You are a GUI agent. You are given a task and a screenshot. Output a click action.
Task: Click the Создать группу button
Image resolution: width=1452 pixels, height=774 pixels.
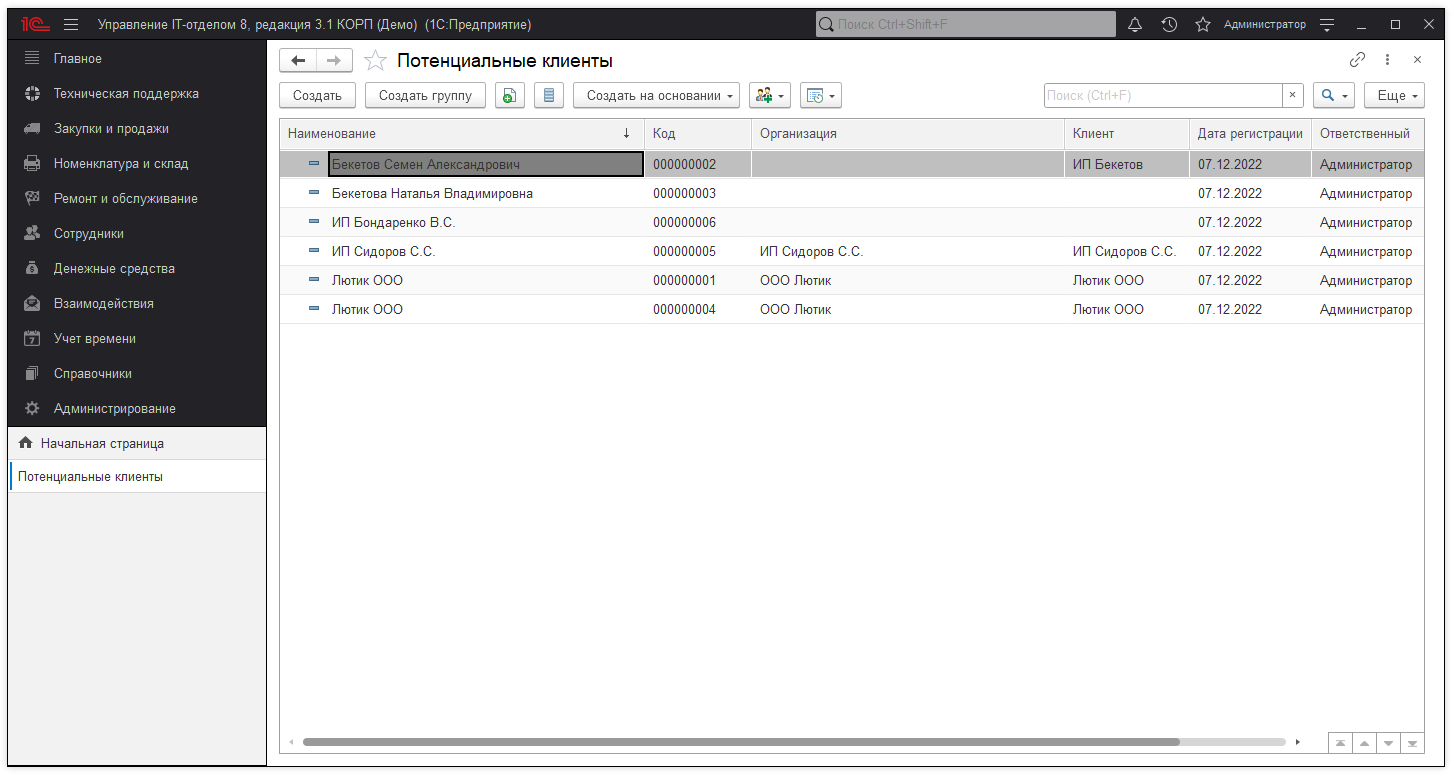425,95
